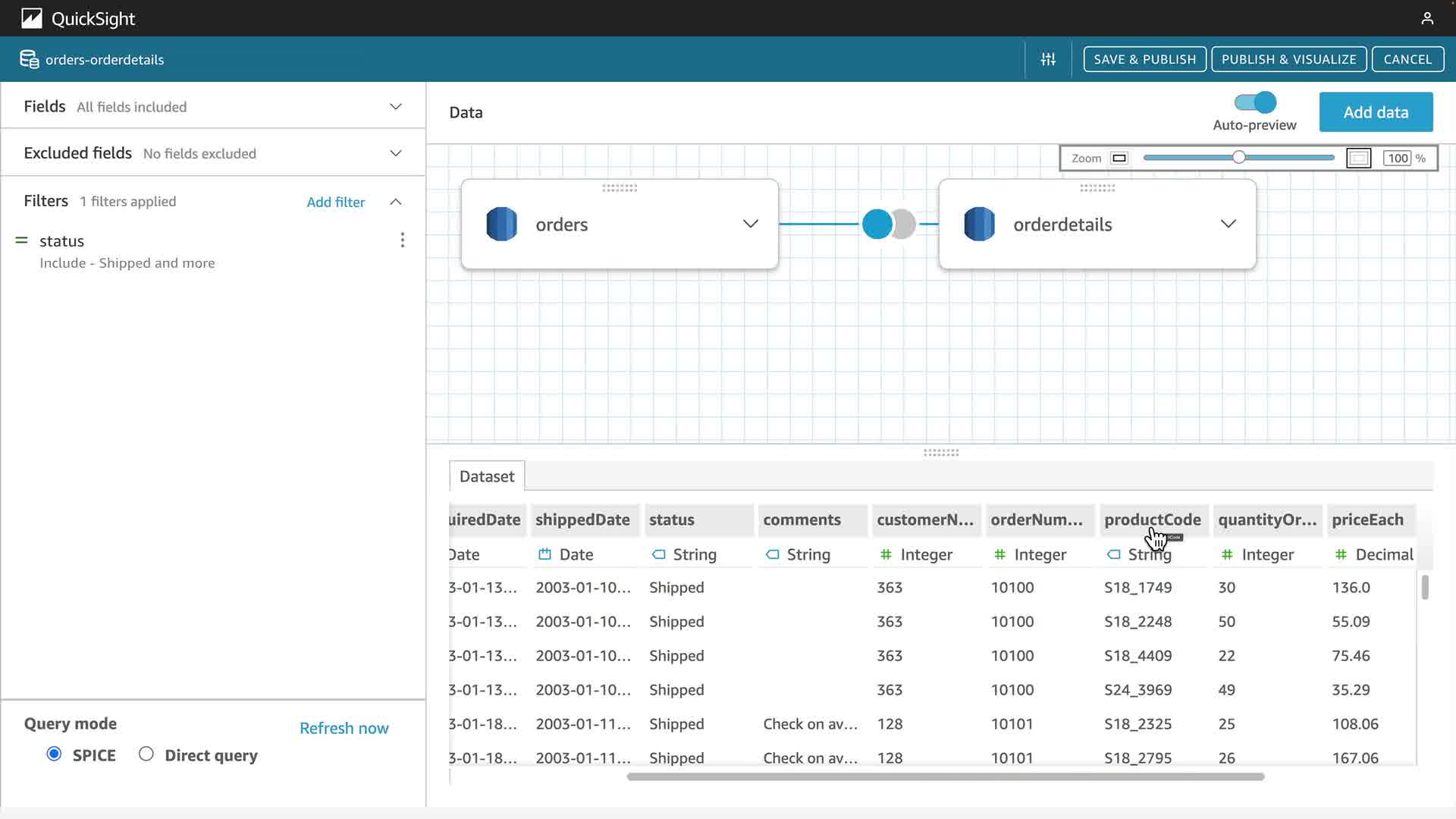
Task: Open the dataset settings sliders icon
Action: click(x=1048, y=59)
